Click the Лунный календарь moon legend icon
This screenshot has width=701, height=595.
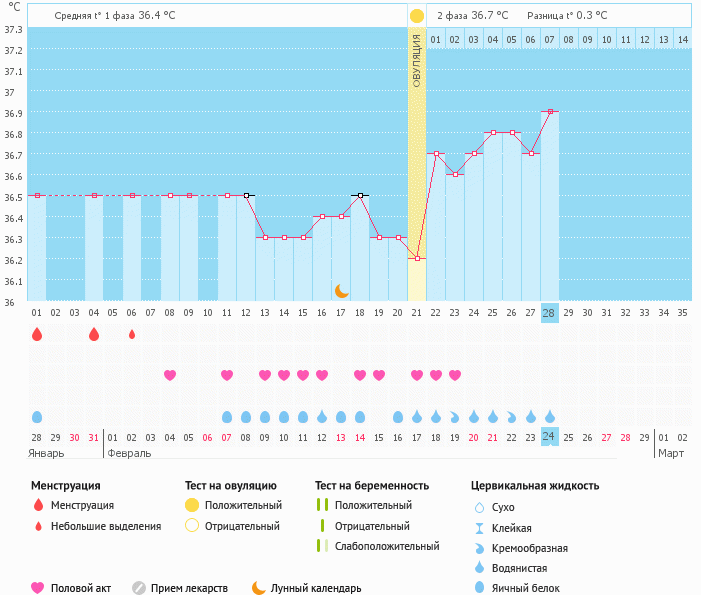[x=258, y=588]
